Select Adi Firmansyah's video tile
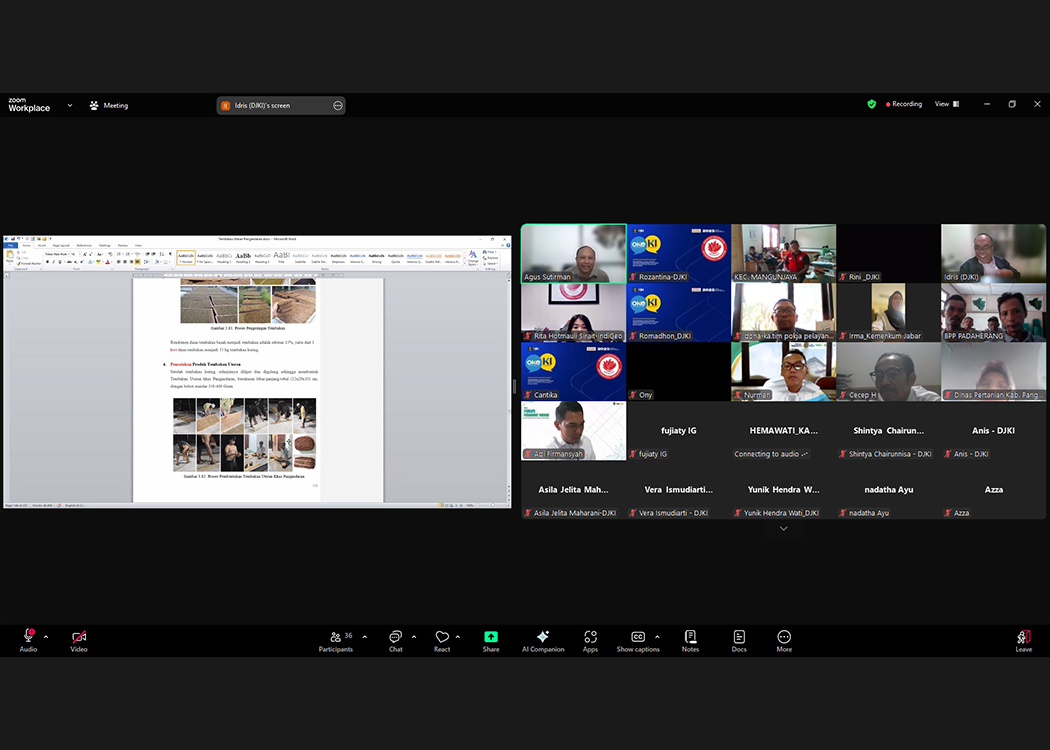The width and height of the screenshot is (1050, 750). (x=574, y=431)
